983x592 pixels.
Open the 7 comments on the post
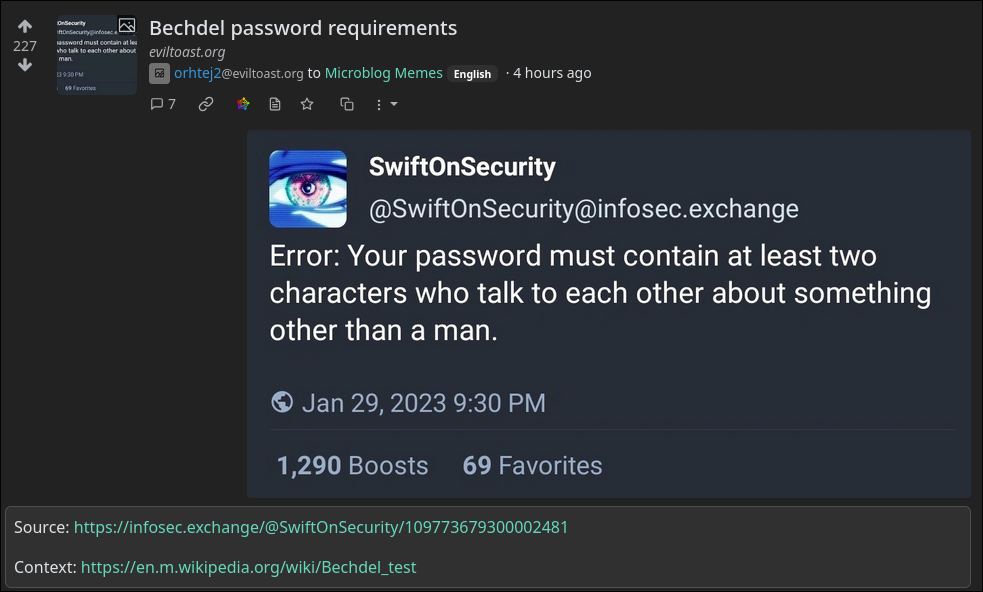[x=163, y=104]
